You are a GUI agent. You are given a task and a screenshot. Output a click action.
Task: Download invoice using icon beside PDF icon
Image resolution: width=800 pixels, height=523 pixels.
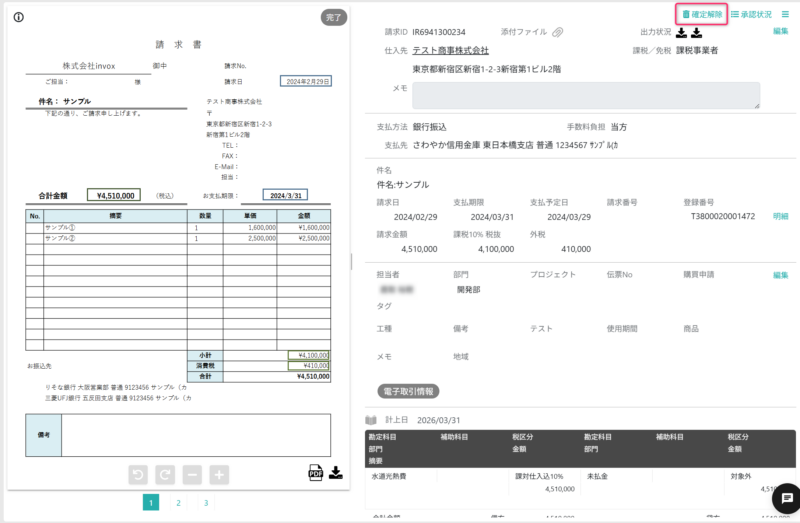[336, 473]
